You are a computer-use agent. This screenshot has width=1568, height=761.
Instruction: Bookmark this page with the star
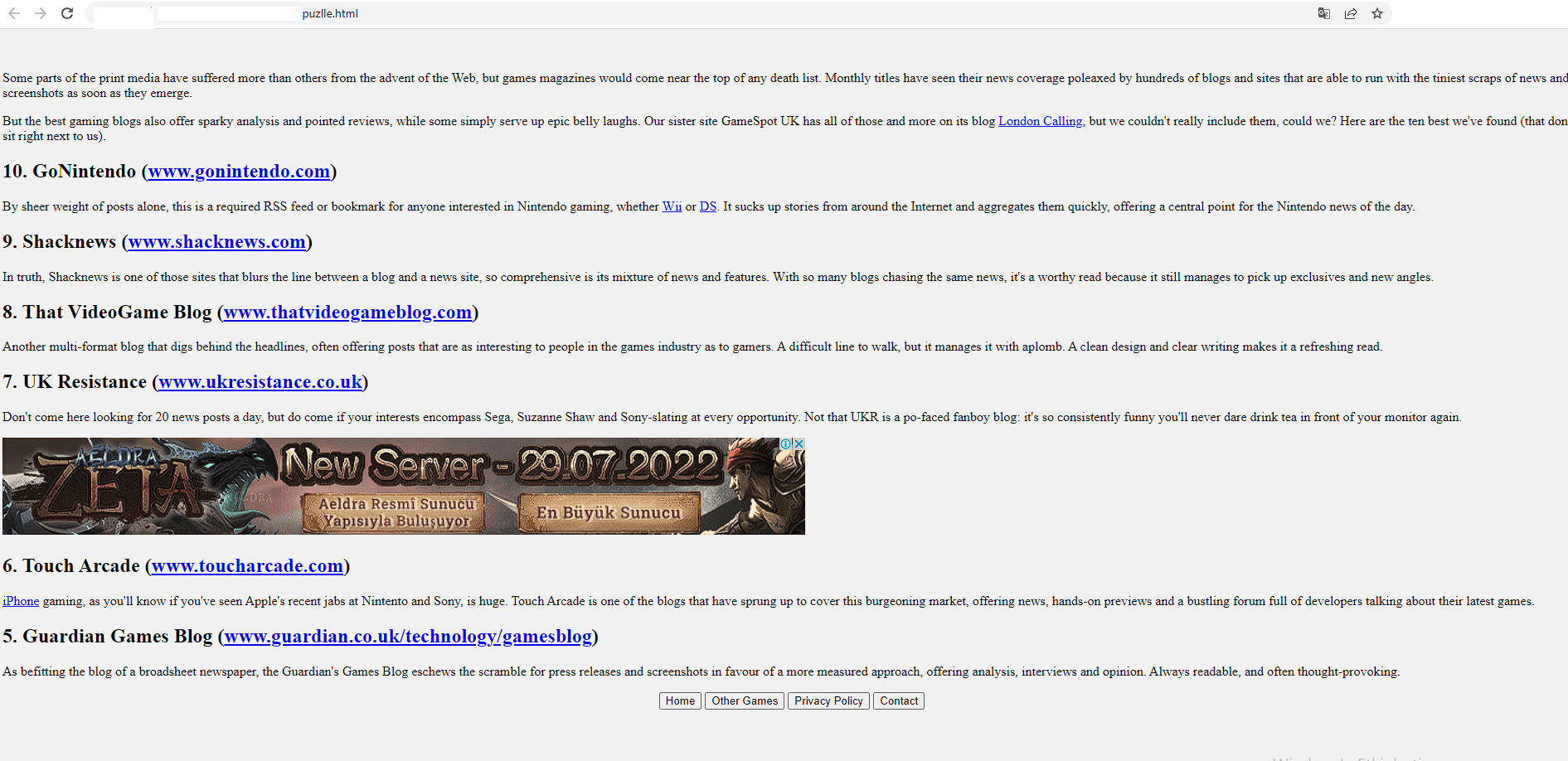(x=1377, y=13)
